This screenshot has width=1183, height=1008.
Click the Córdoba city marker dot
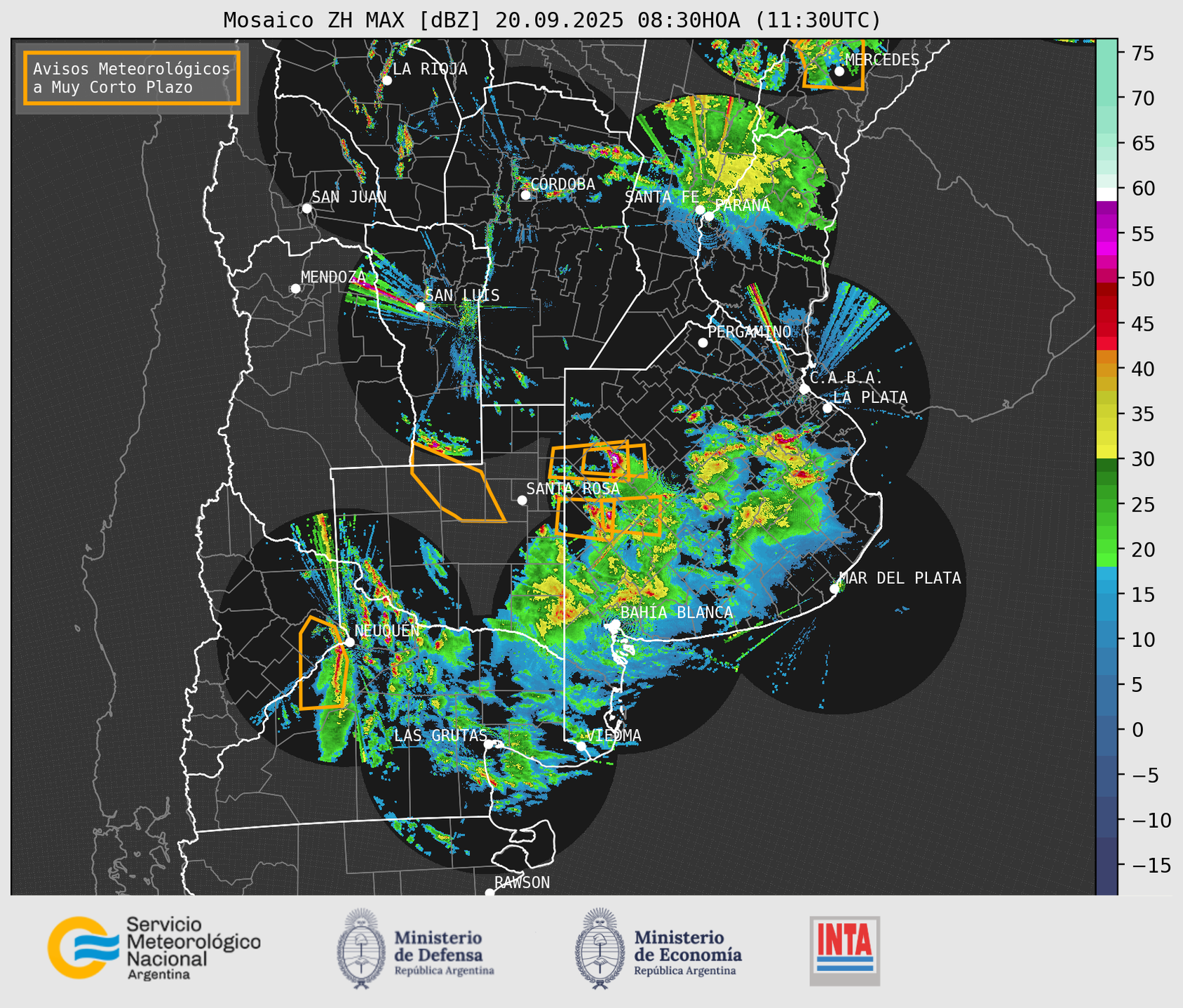[x=525, y=195]
